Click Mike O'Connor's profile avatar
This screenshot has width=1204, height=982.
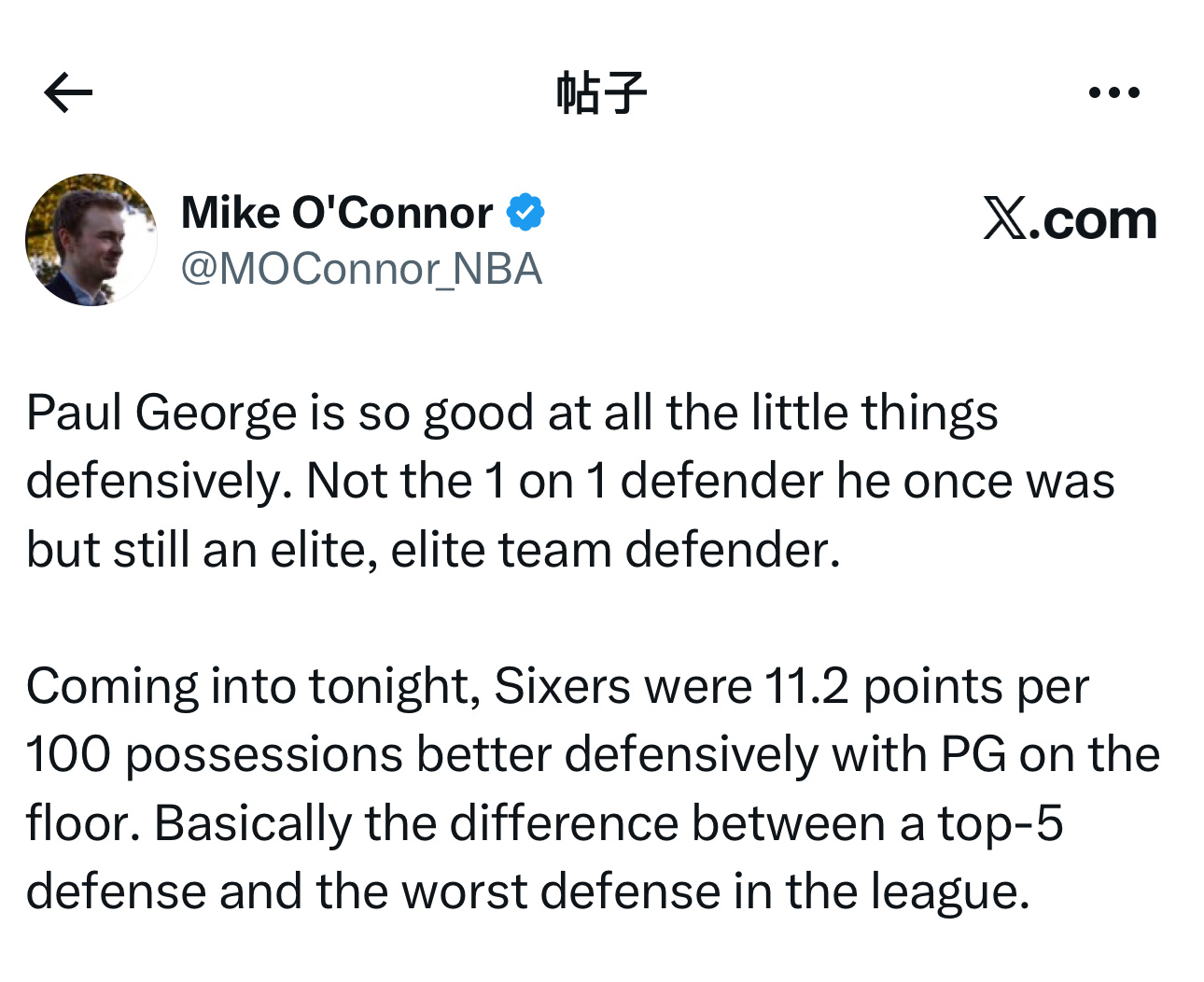click(x=91, y=239)
